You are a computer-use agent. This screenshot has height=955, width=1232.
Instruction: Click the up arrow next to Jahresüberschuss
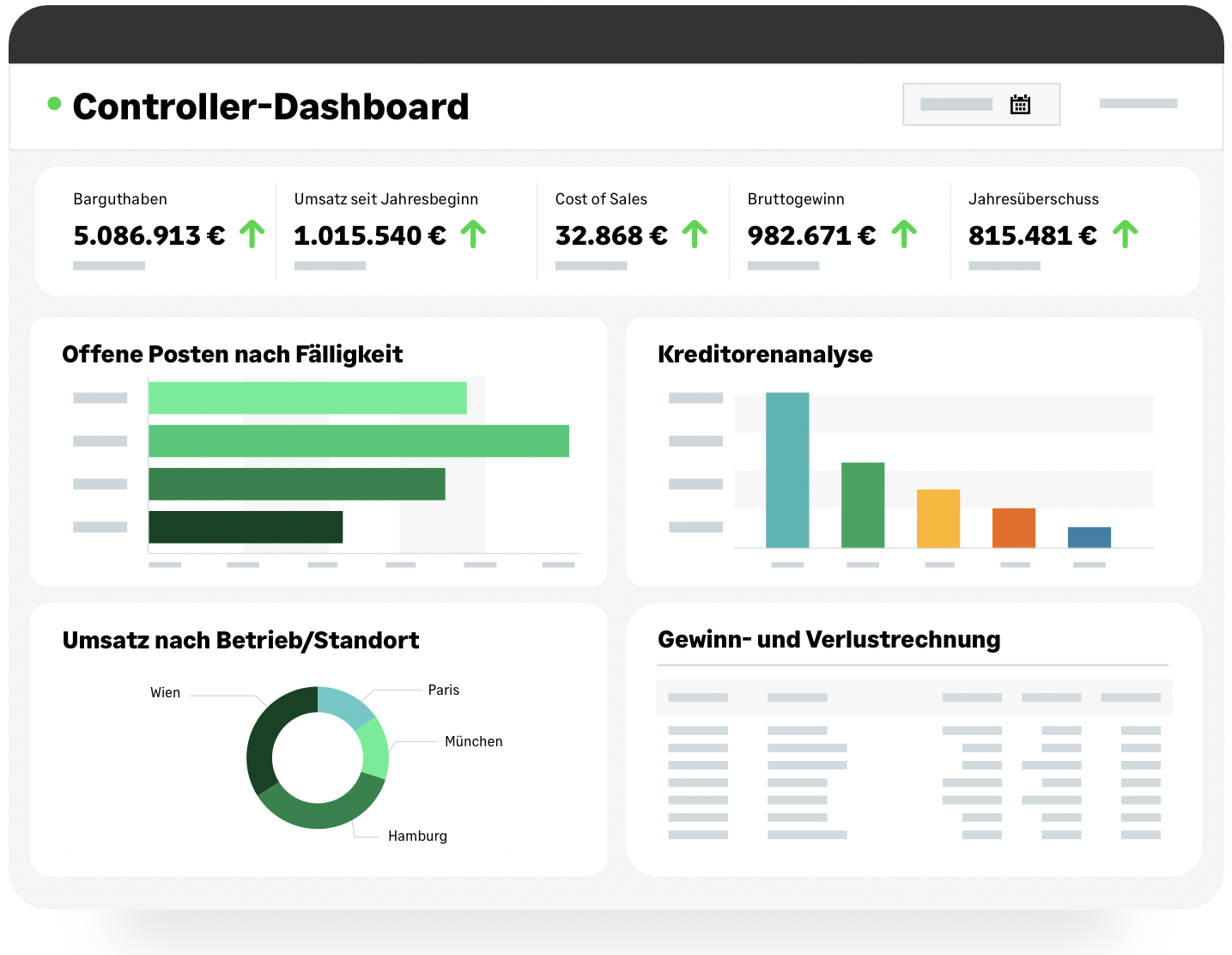click(1125, 234)
